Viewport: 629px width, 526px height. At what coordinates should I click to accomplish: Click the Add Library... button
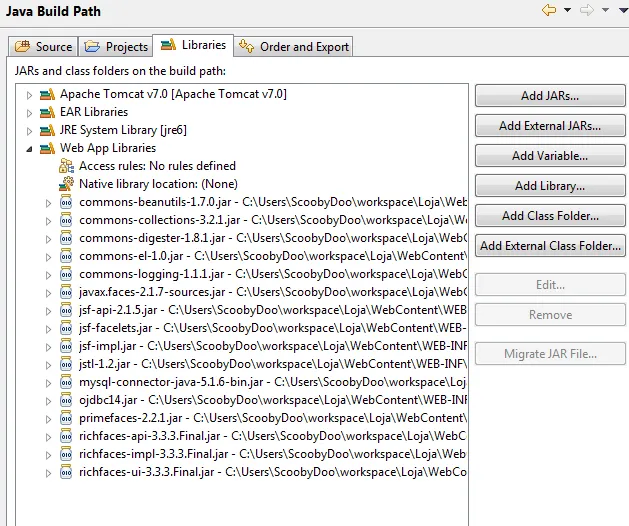[x=550, y=186]
